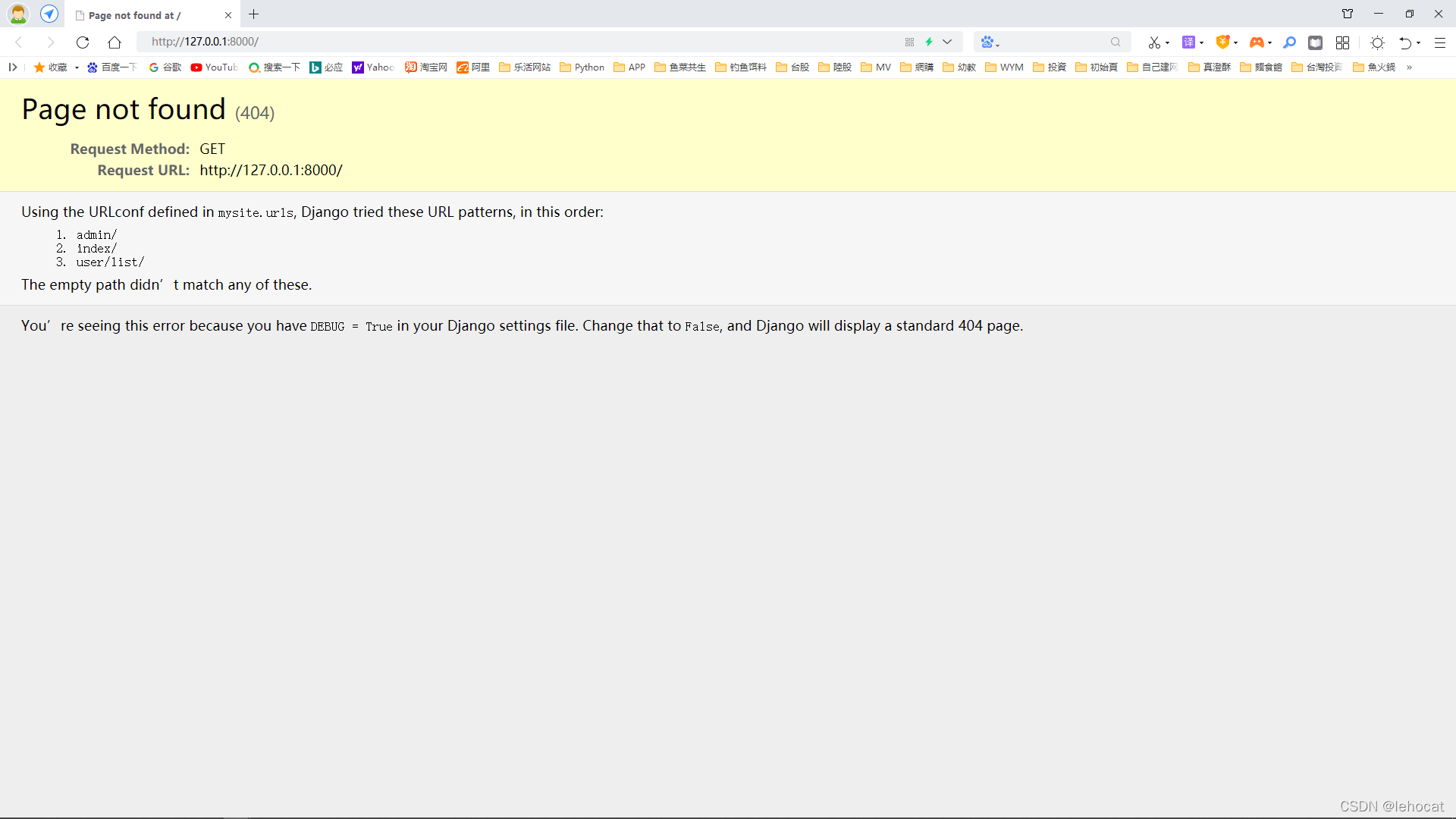This screenshot has width=1456, height=819.
Task: Open the four-square apps grid icon
Action: pyautogui.click(x=1342, y=42)
